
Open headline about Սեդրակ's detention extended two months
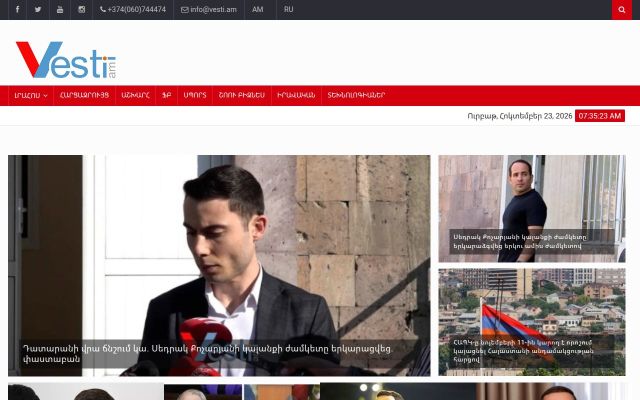[x=520, y=241]
